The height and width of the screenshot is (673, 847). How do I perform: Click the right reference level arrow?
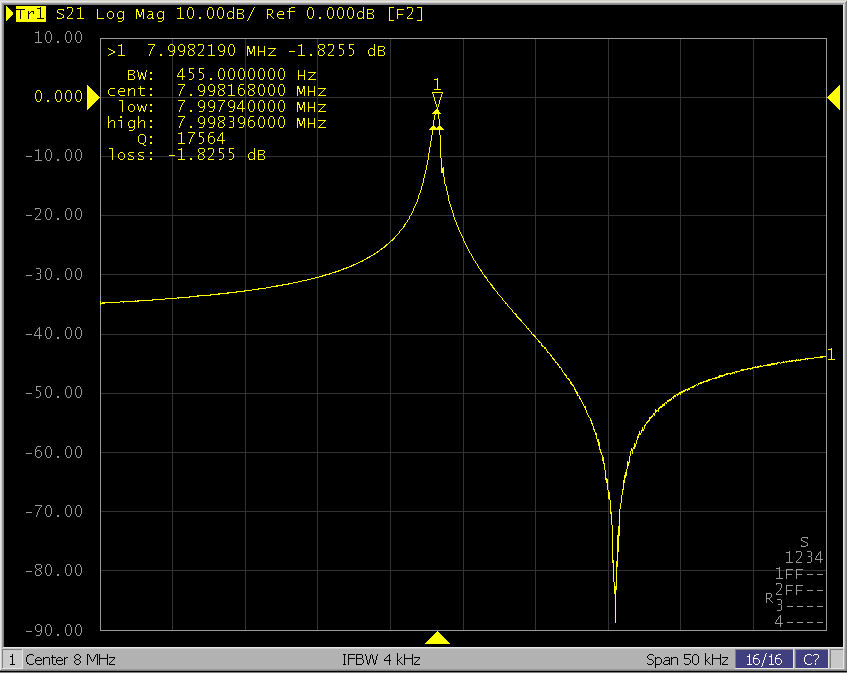833,96
